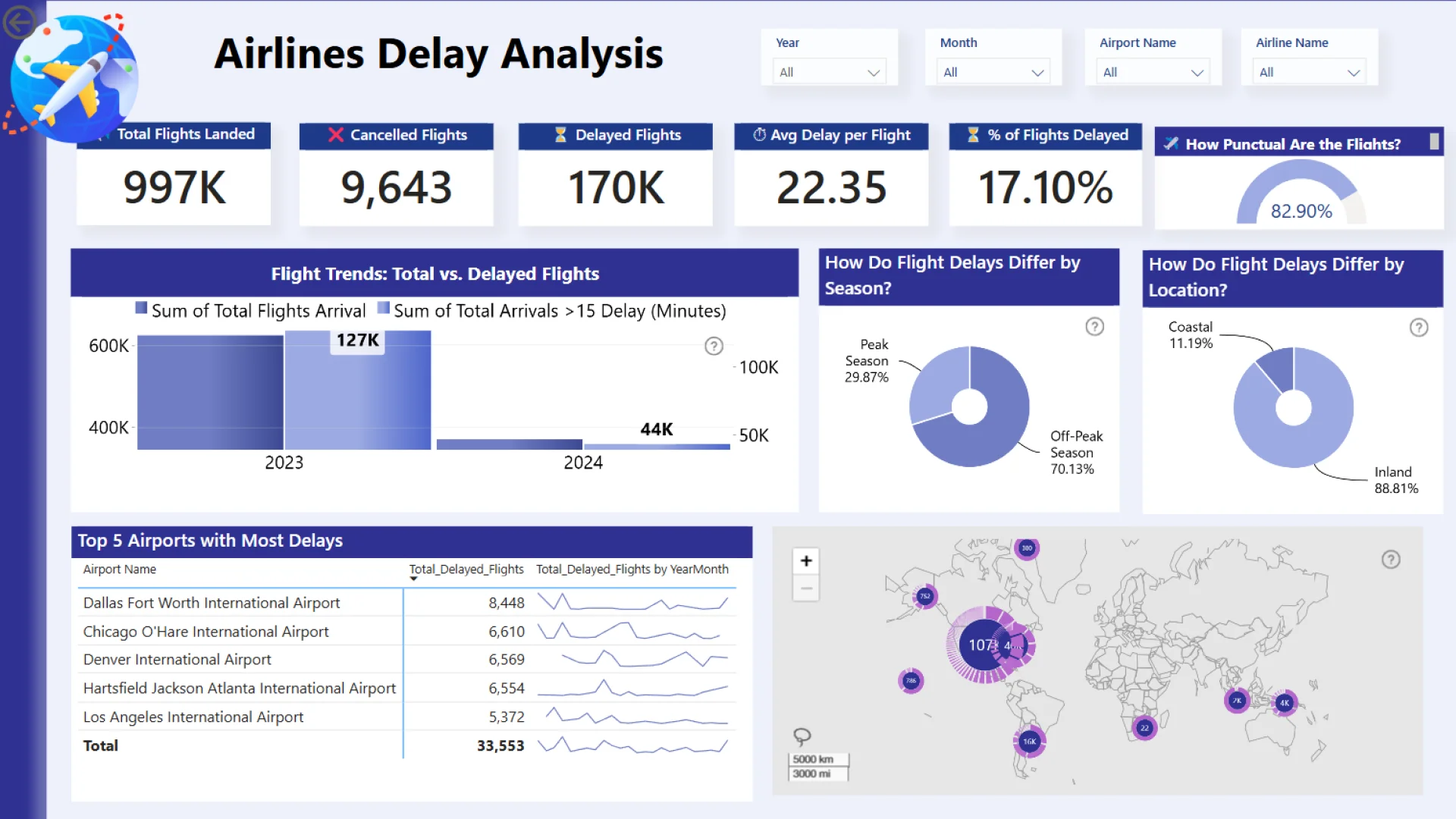
Task: Click the 6,610 delayed flights value
Action: (x=507, y=632)
